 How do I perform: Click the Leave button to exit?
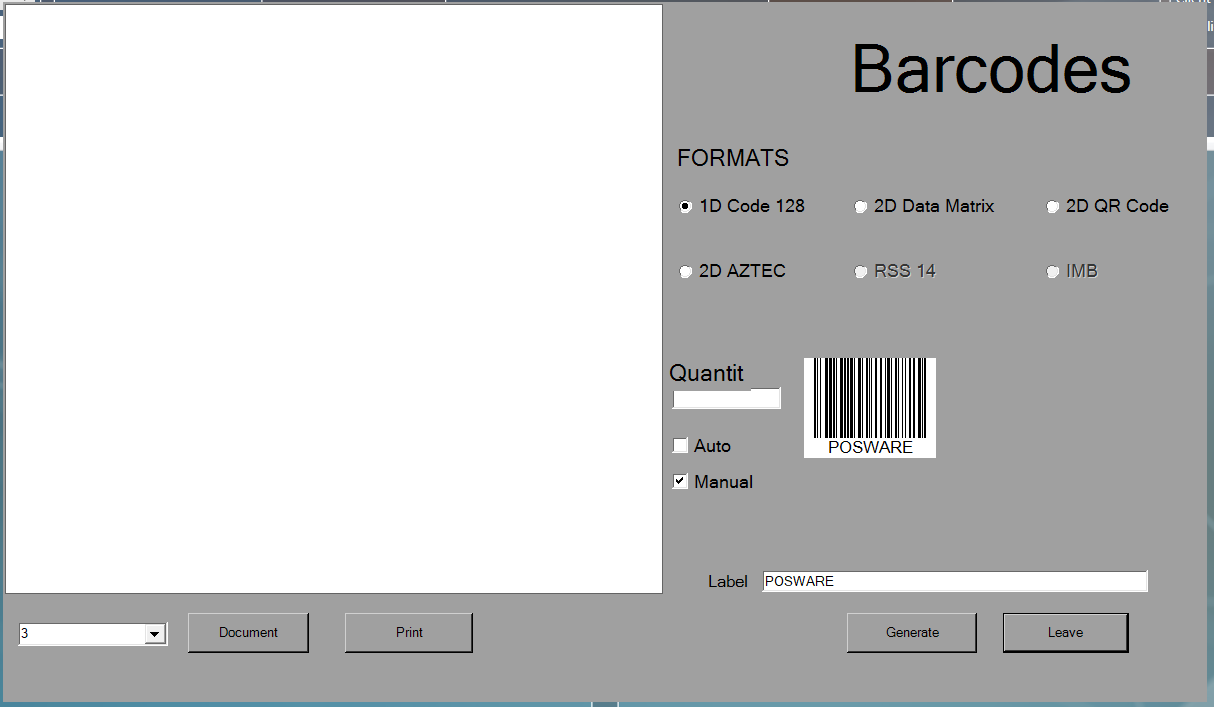click(1065, 632)
